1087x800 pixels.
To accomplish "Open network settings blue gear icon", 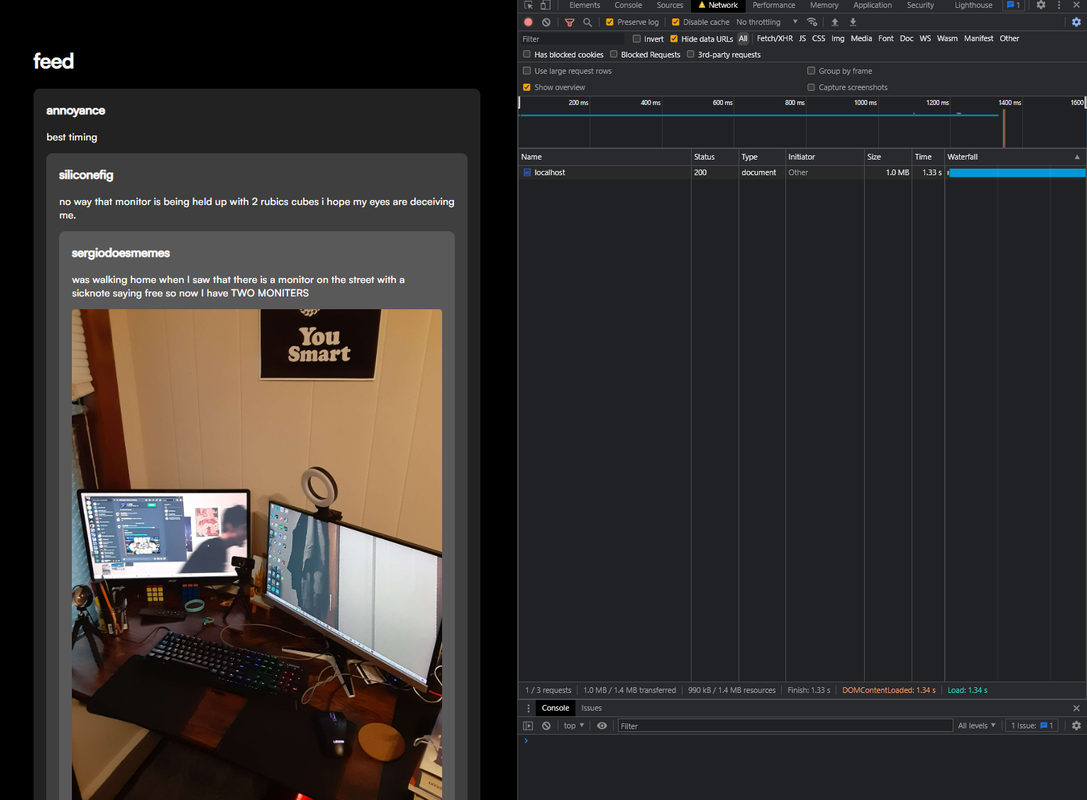I will (1076, 22).
